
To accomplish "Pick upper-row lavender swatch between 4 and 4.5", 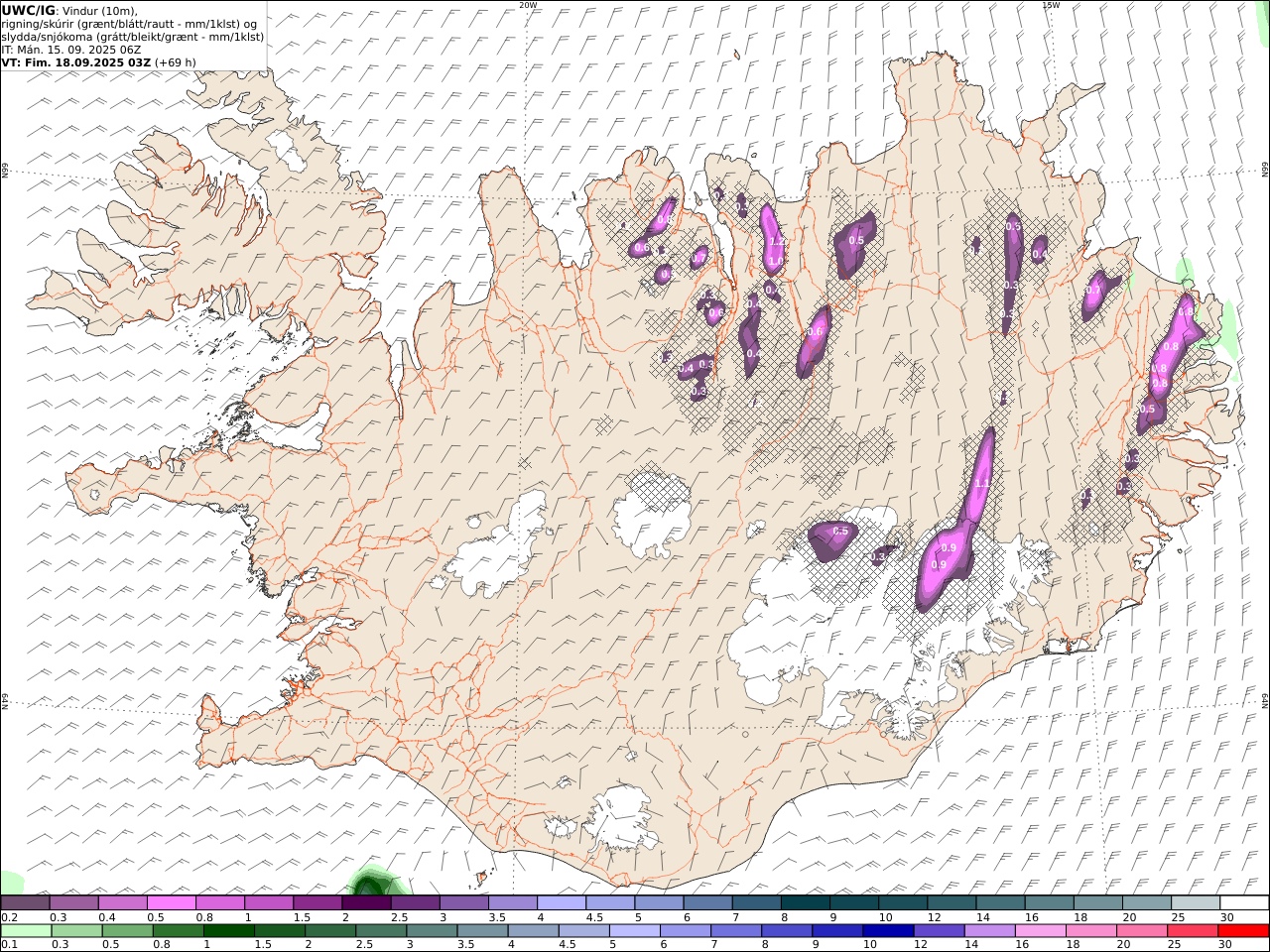I will tap(562, 903).
